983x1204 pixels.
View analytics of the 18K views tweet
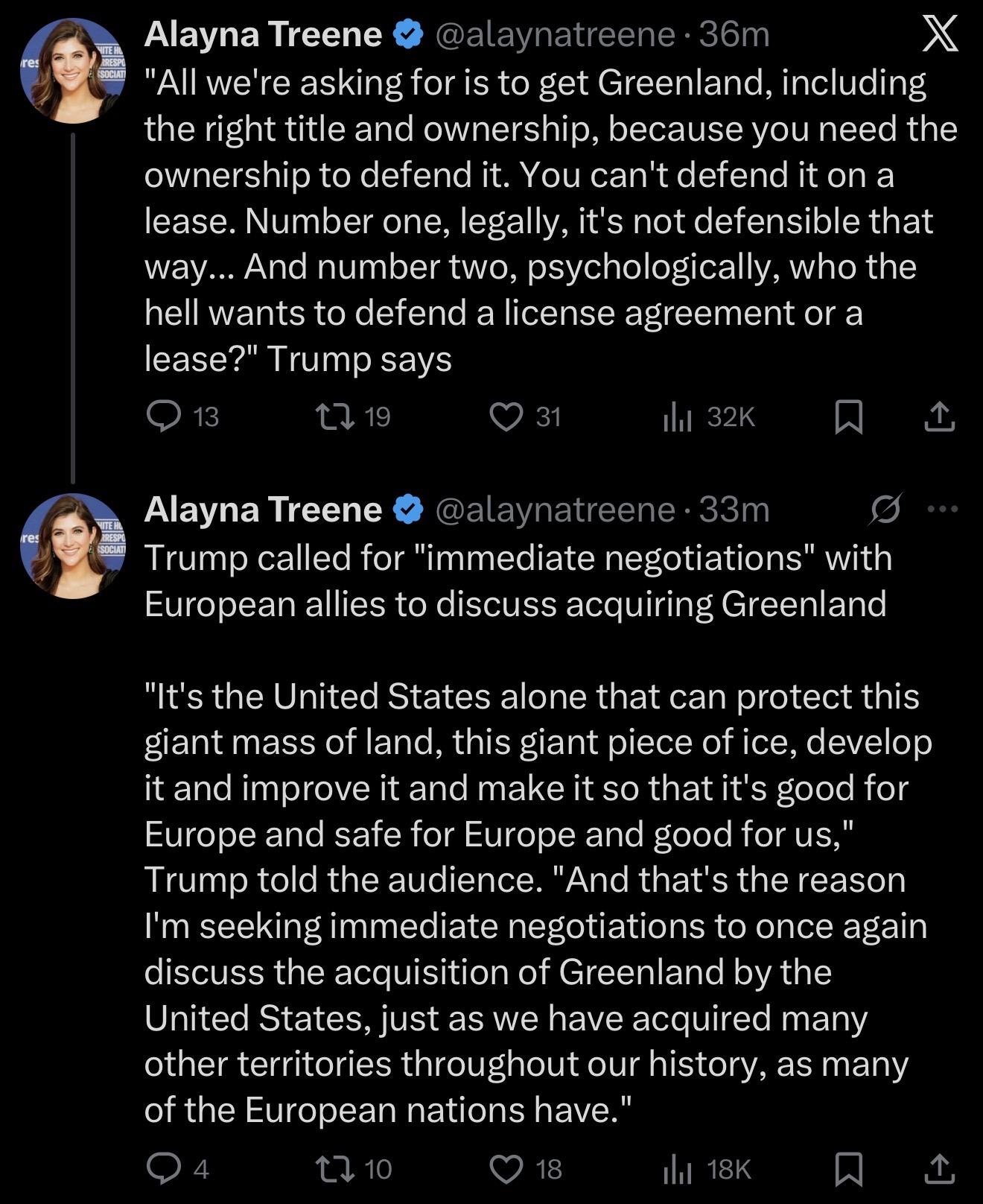tap(678, 1168)
